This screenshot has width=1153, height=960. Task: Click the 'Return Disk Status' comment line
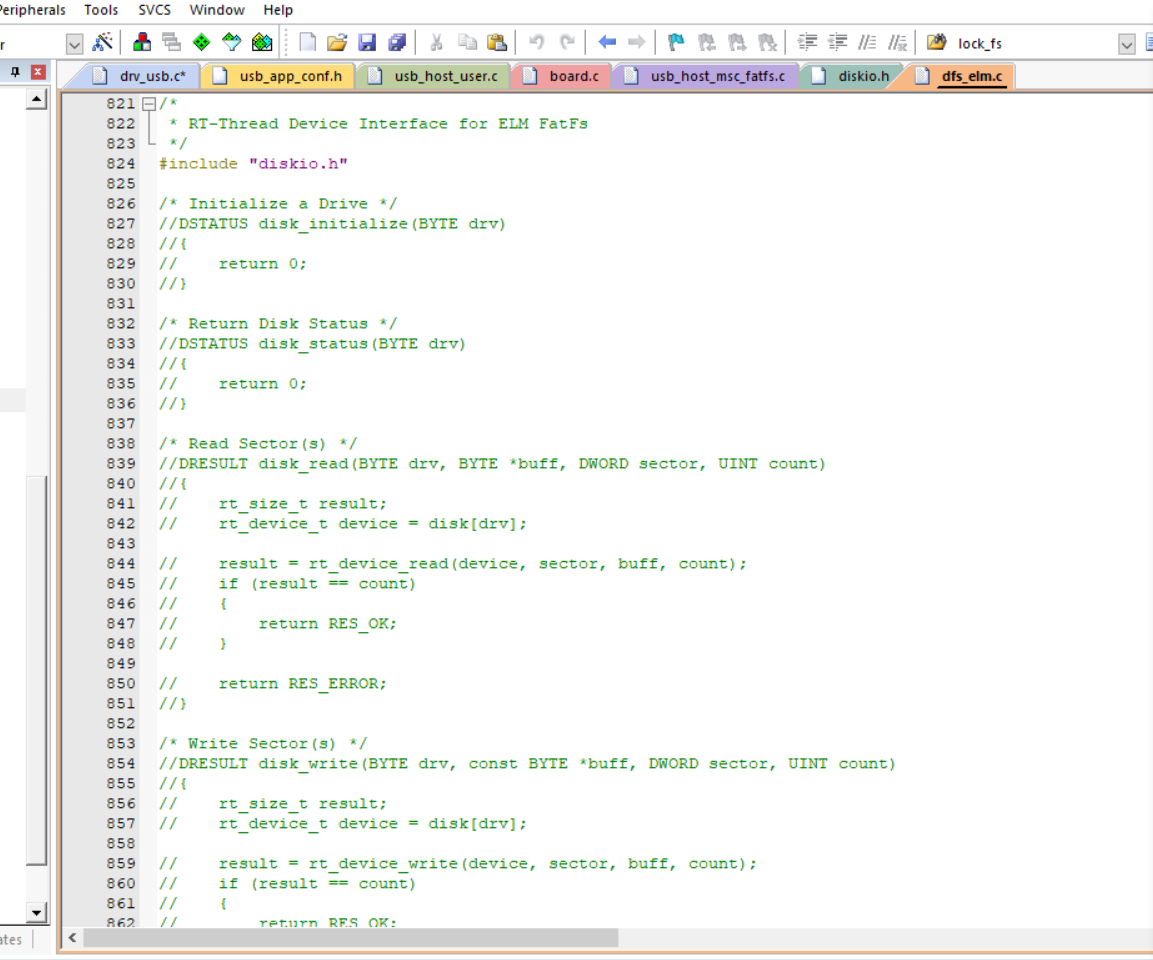pyautogui.click(x=278, y=324)
